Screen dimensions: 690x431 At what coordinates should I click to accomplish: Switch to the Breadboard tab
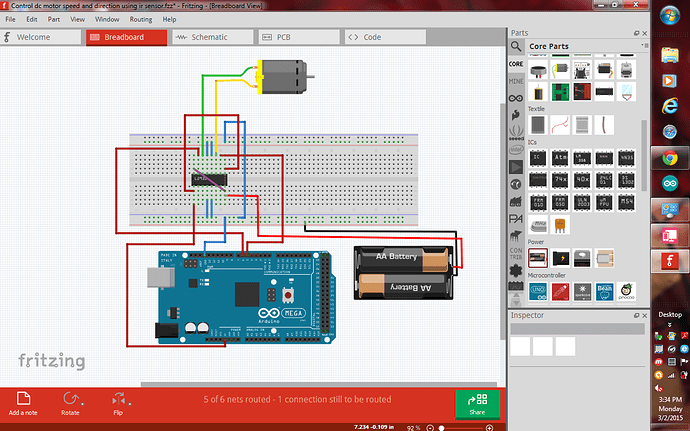tap(126, 37)
